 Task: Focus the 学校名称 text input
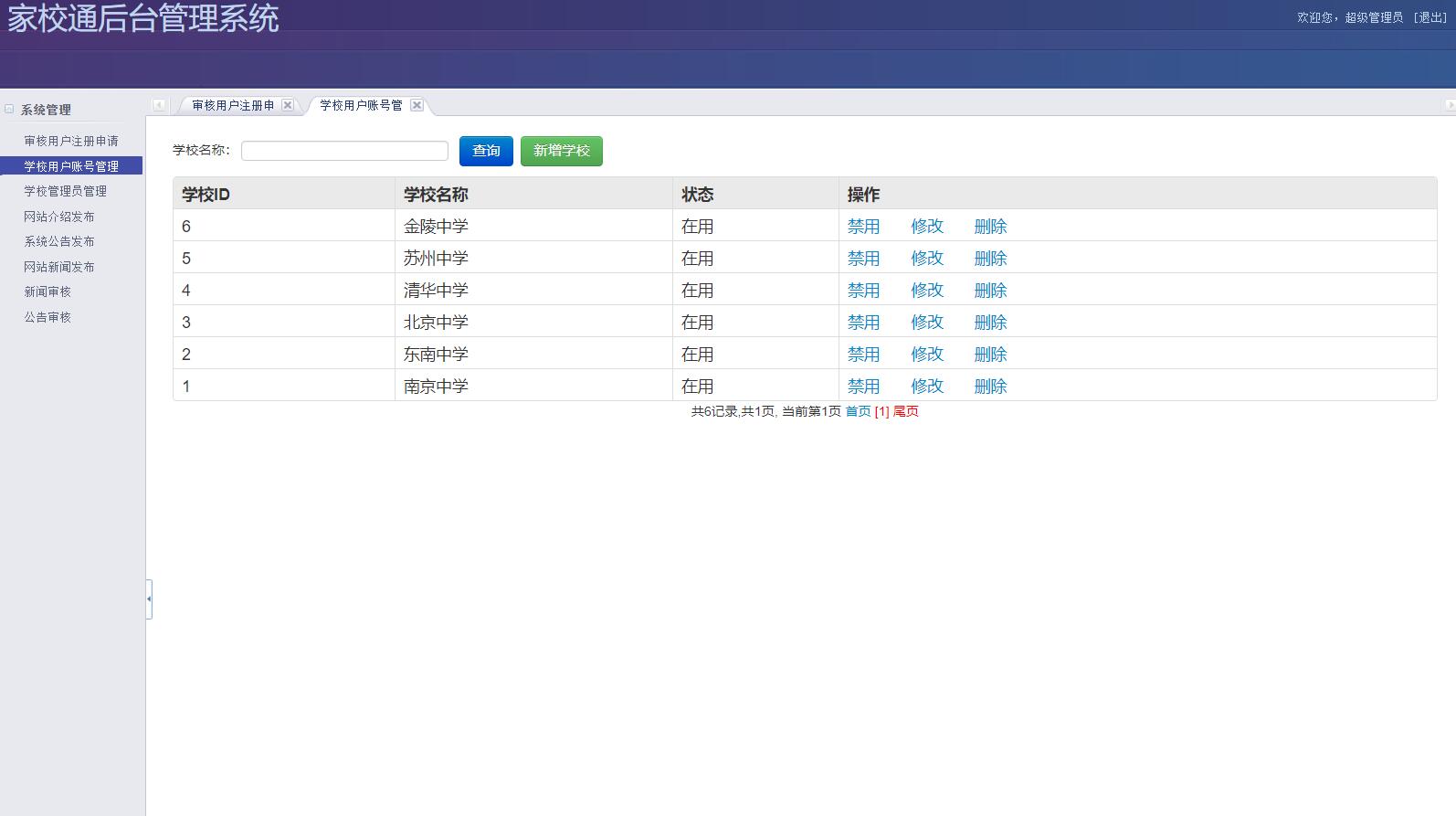(344, 151)
